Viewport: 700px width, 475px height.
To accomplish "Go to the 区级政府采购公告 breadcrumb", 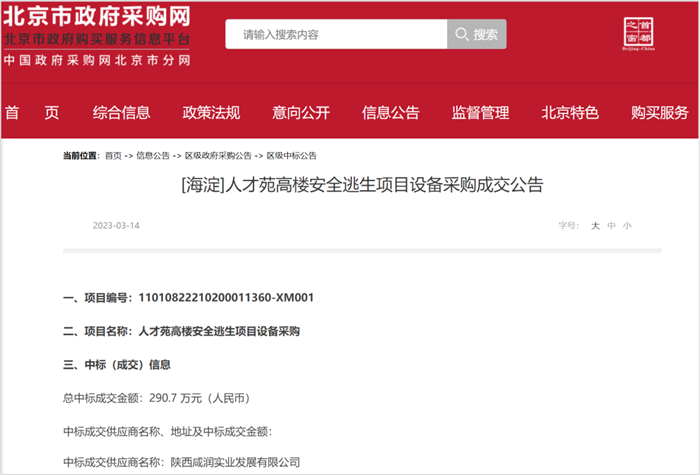I will pyautogui.click(x=218, y=156).
